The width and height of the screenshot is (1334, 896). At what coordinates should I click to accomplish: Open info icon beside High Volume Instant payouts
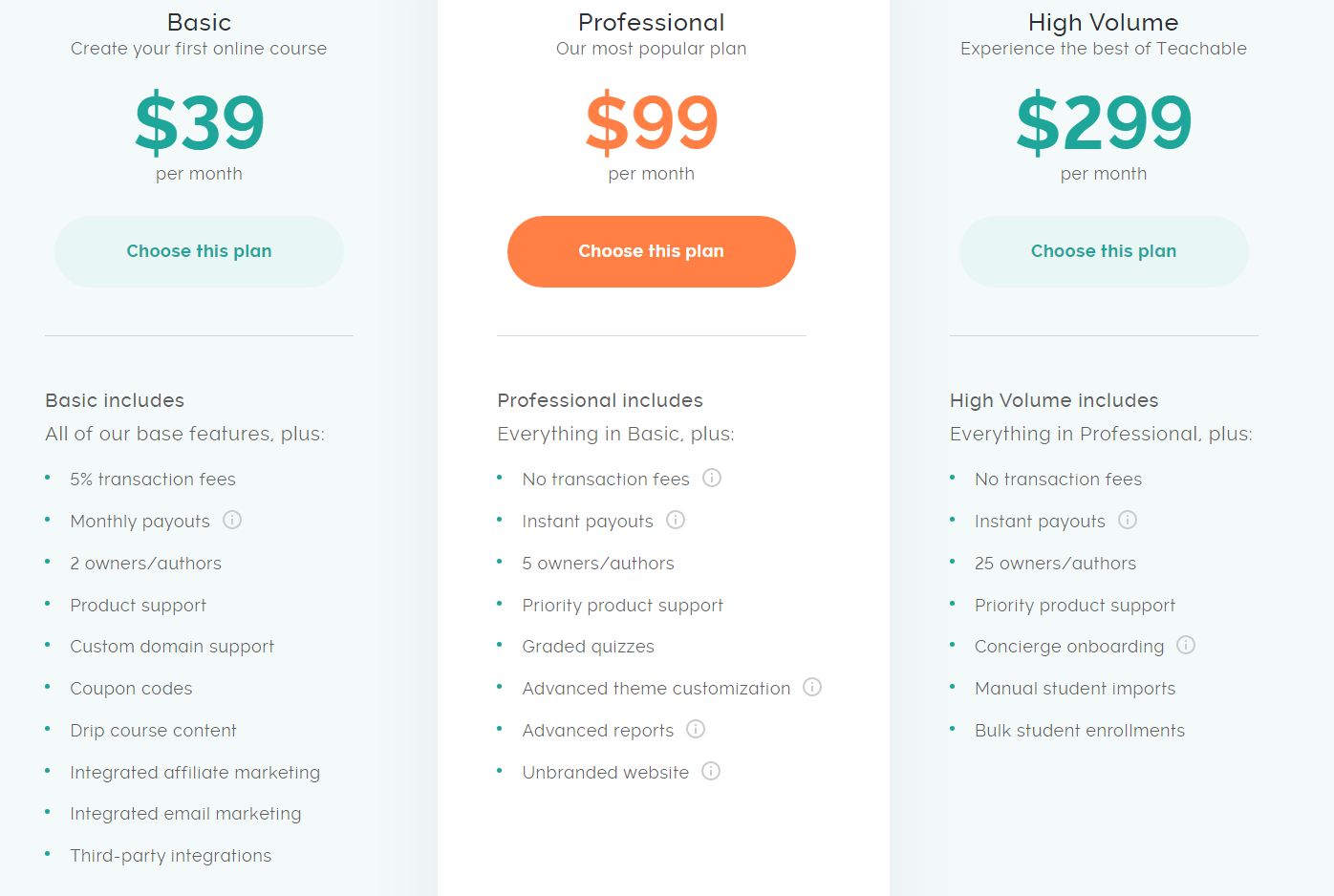tap(1128, 520)
